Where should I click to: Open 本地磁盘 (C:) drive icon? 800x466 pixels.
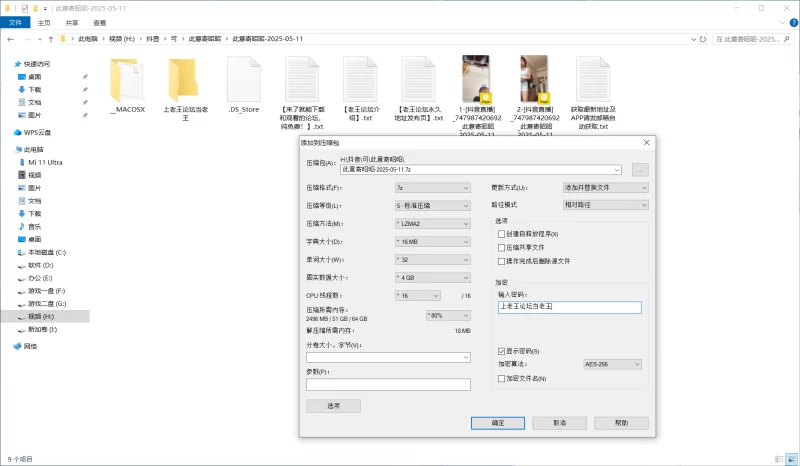pyautogui.click(x=21, y=252)
